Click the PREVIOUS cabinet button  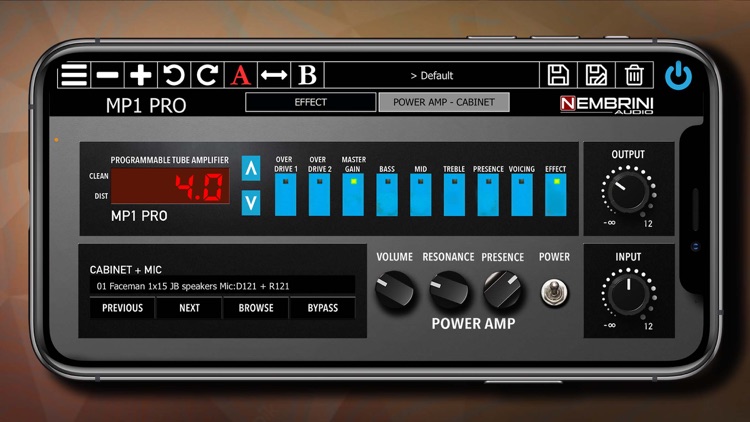(122, 308)
